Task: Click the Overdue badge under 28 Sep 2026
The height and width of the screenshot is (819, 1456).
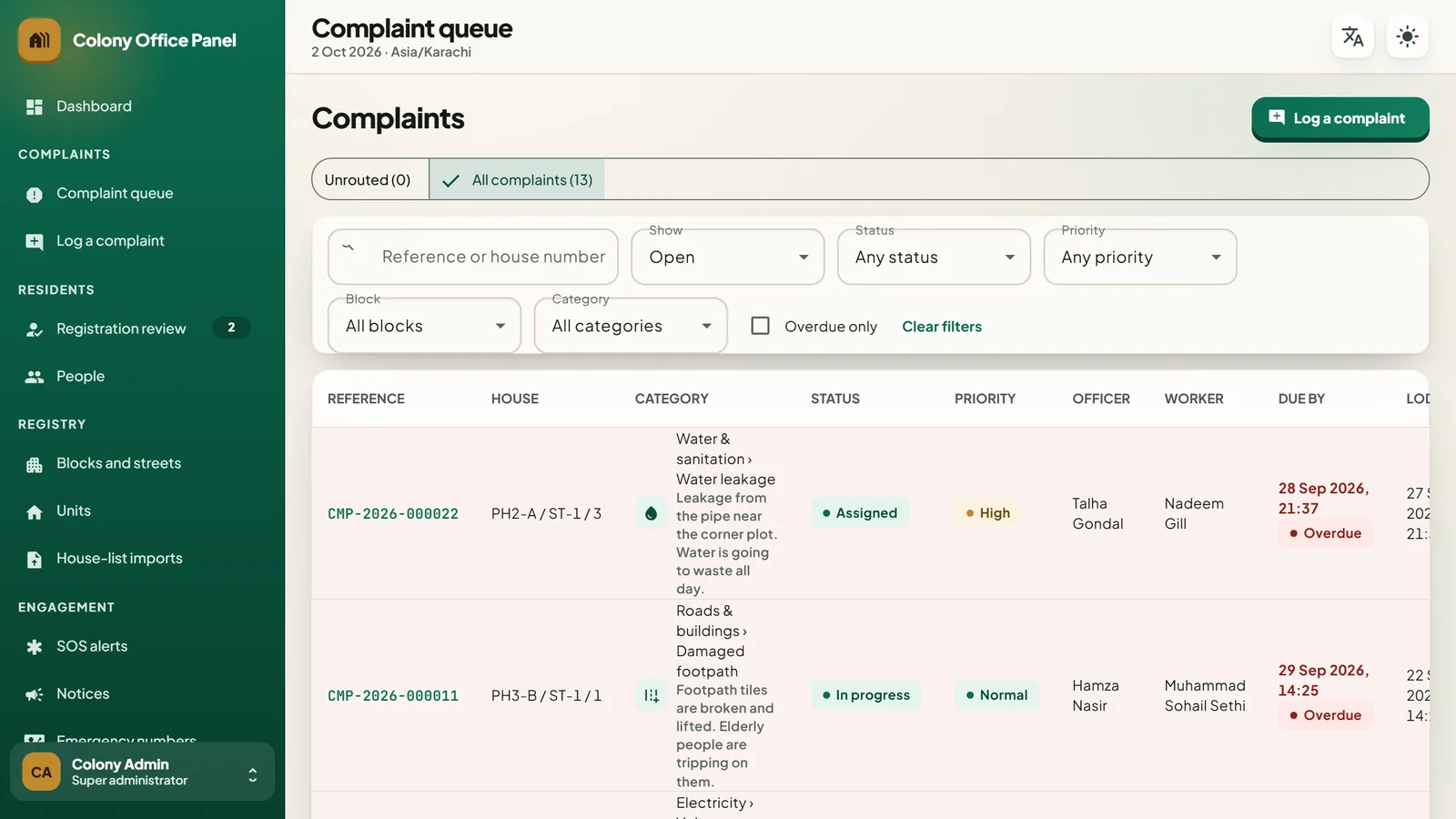Action: 1326,533
